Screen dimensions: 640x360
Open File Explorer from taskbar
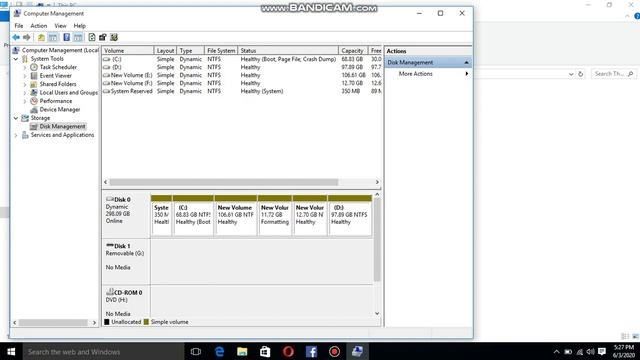(242, 351)
